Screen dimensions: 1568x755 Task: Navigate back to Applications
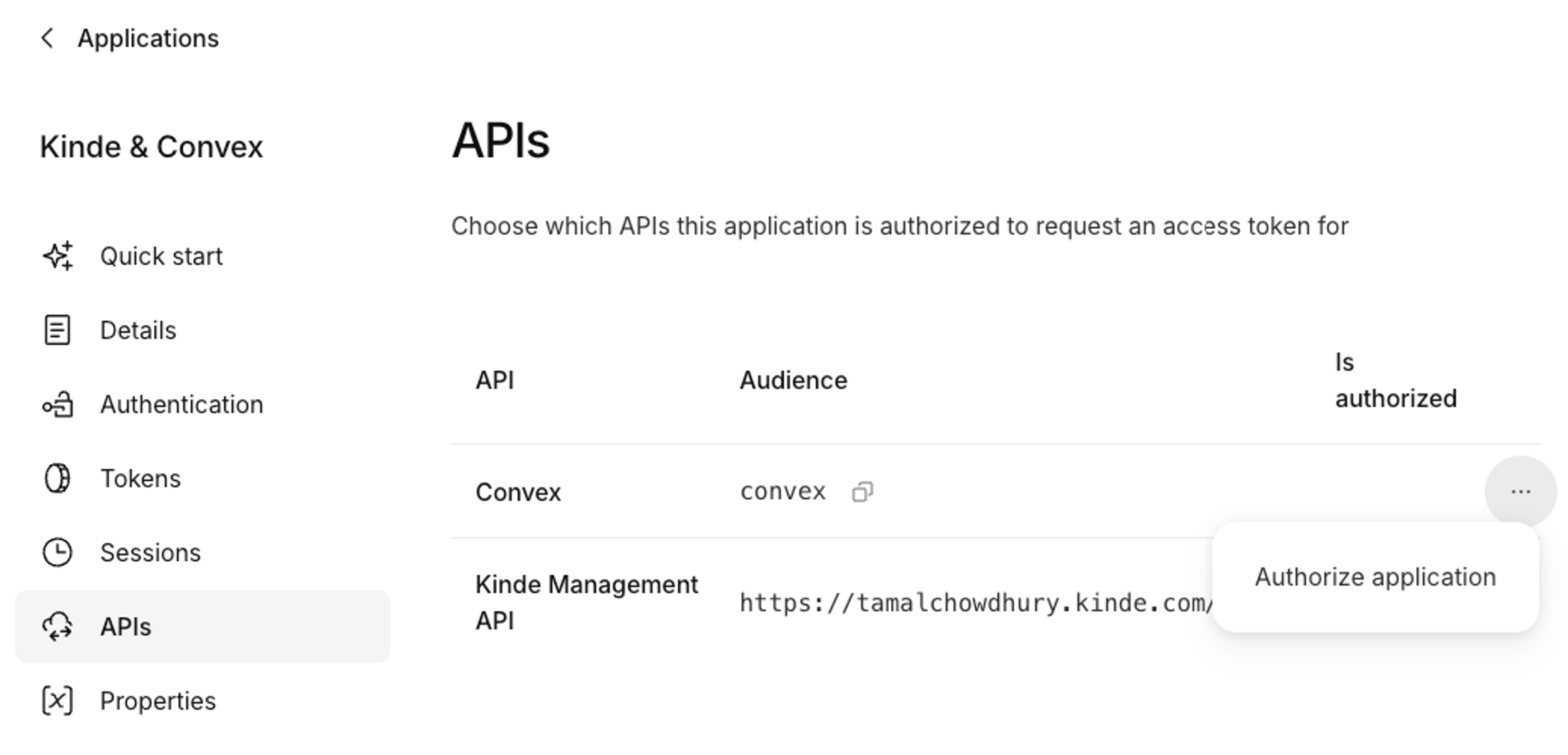point(148,38)
